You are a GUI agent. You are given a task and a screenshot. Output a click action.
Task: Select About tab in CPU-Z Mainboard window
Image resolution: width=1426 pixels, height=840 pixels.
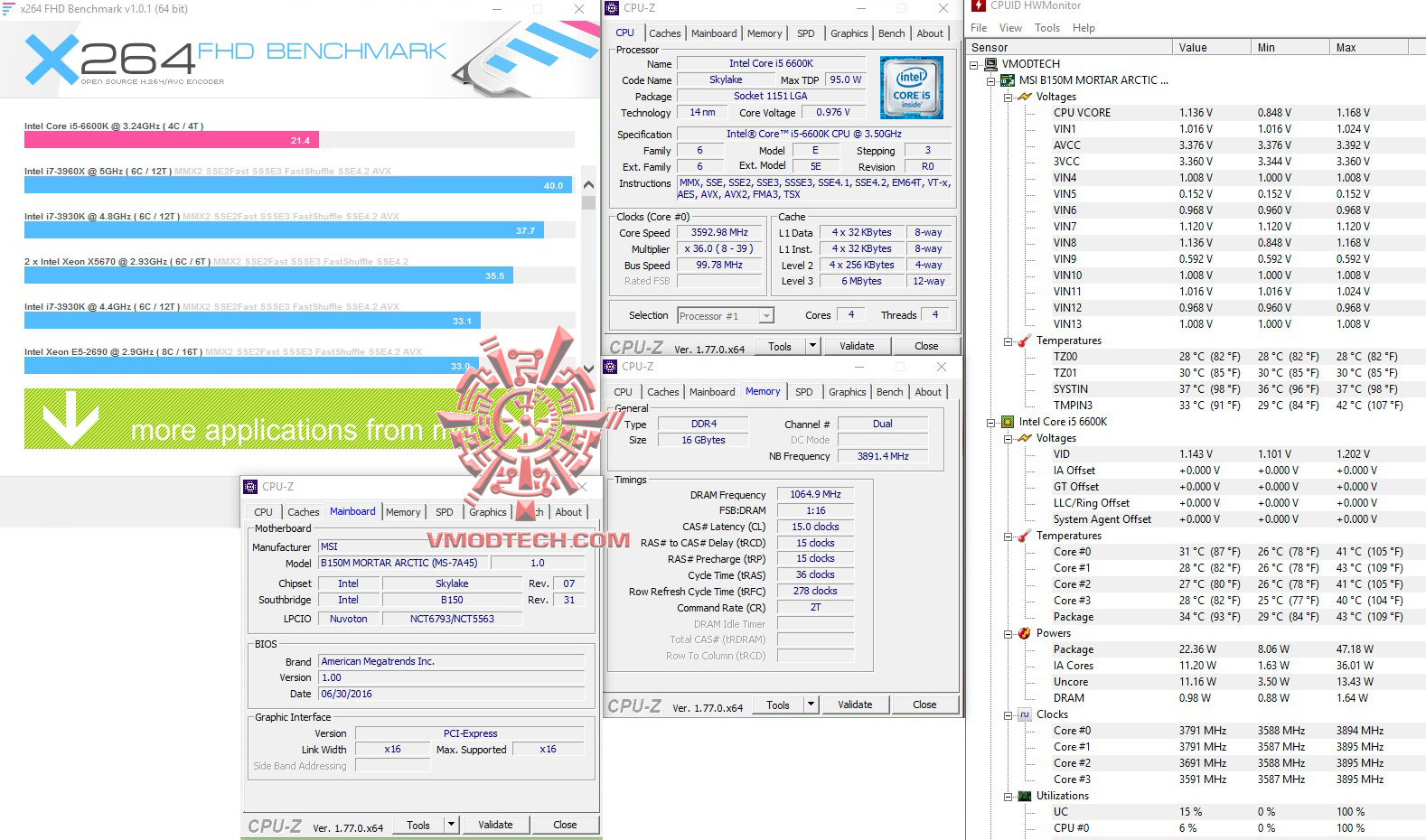point(568,512)
